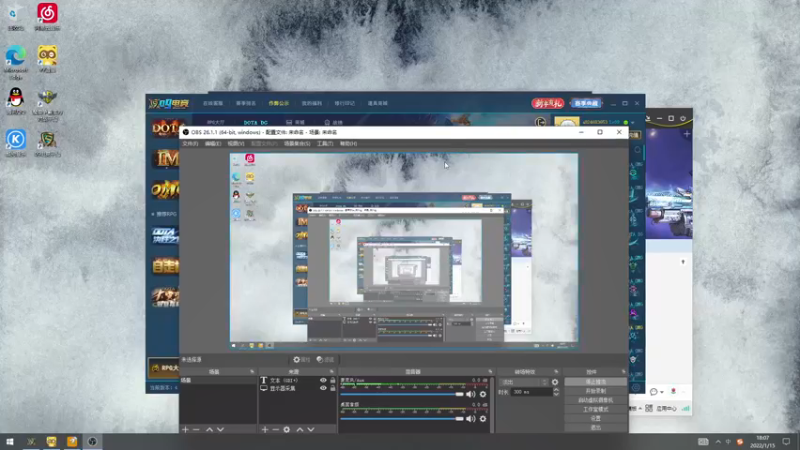Image resolution: width=800 pixels, height=450 pixels.
Task: Remove the selected source in OBS
Action: click(x=276, y=430)
